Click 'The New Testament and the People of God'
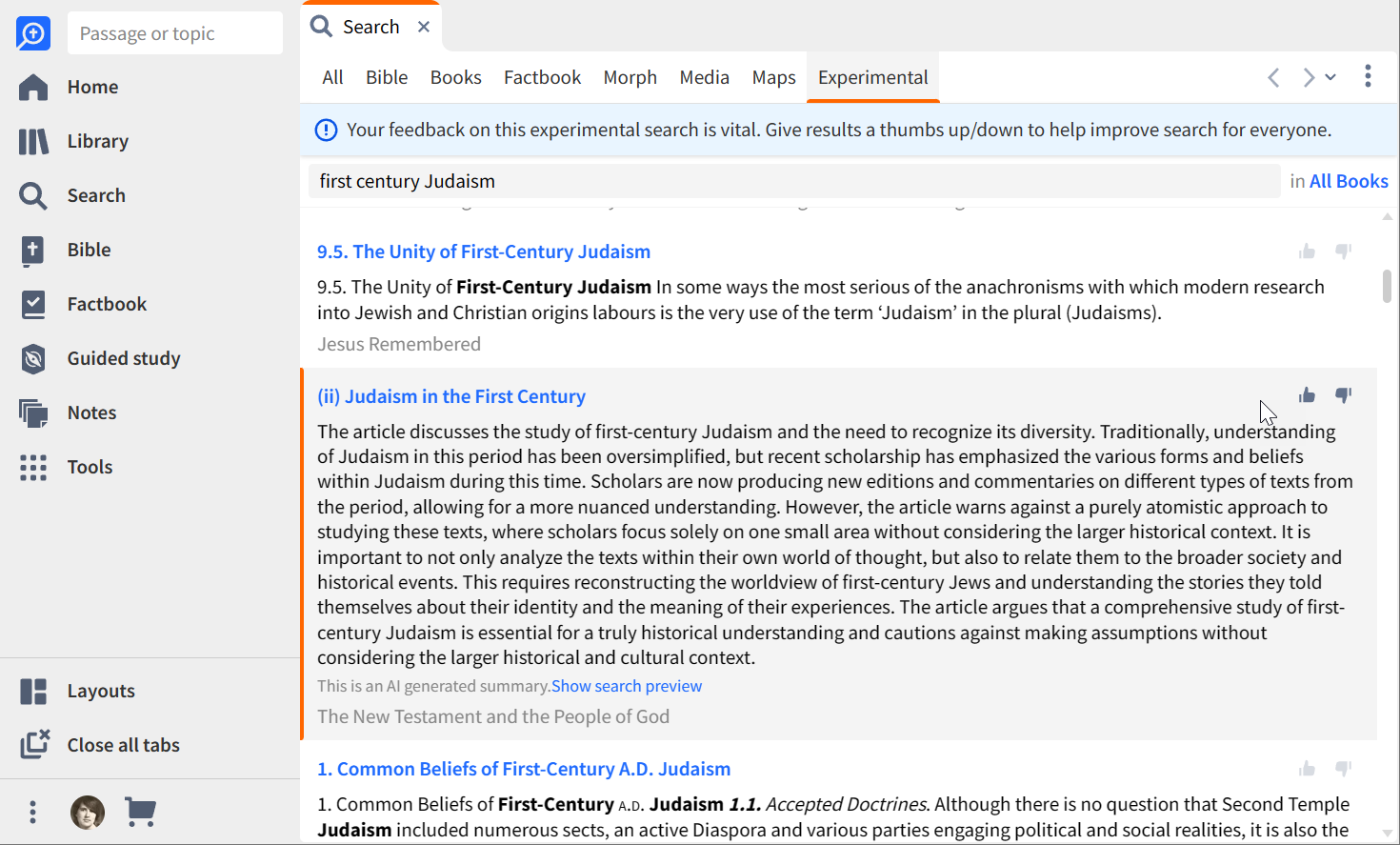Viewport: 1400px width, 845px height. 493,716
